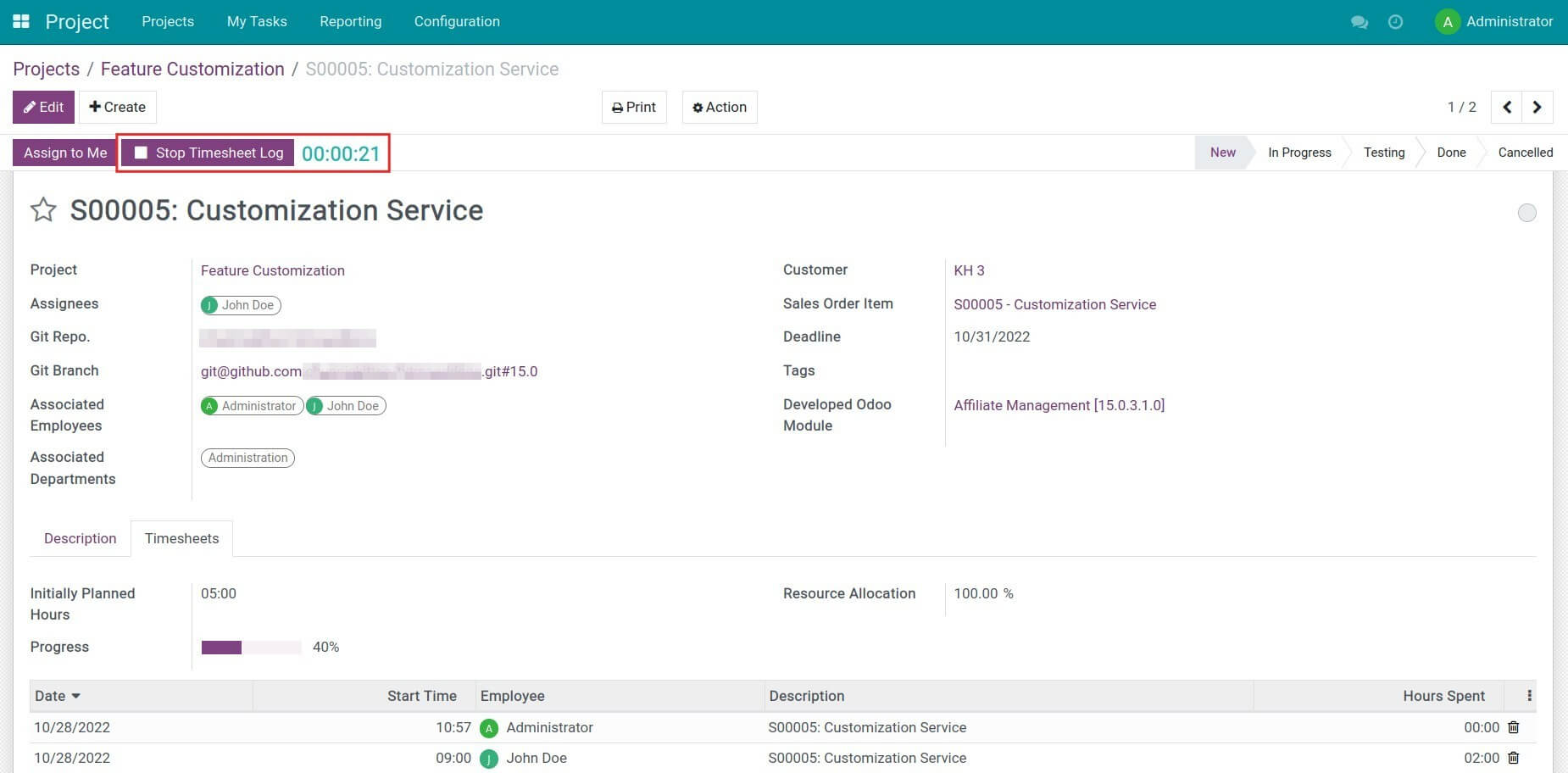
Task: Click the 40% progress bar
Action: coord(251,647)
